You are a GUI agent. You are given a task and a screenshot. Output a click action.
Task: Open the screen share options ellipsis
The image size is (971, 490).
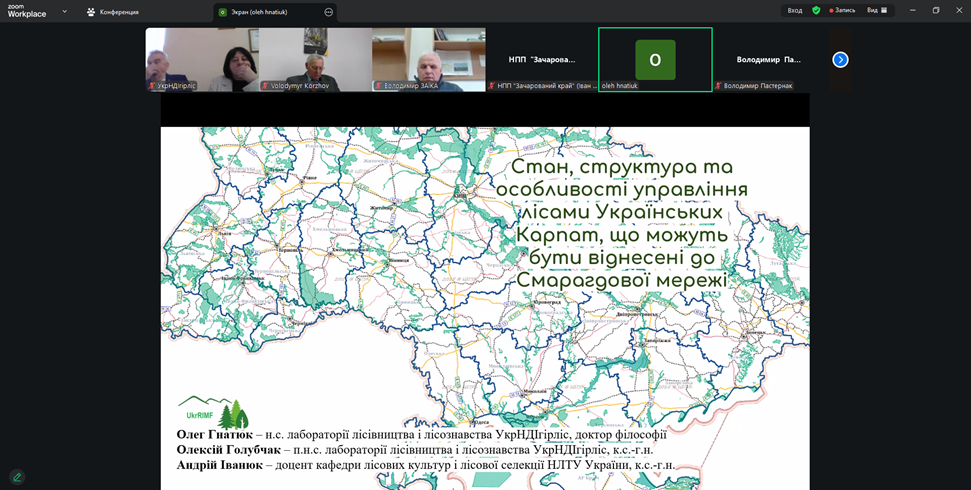pos(329,12)
